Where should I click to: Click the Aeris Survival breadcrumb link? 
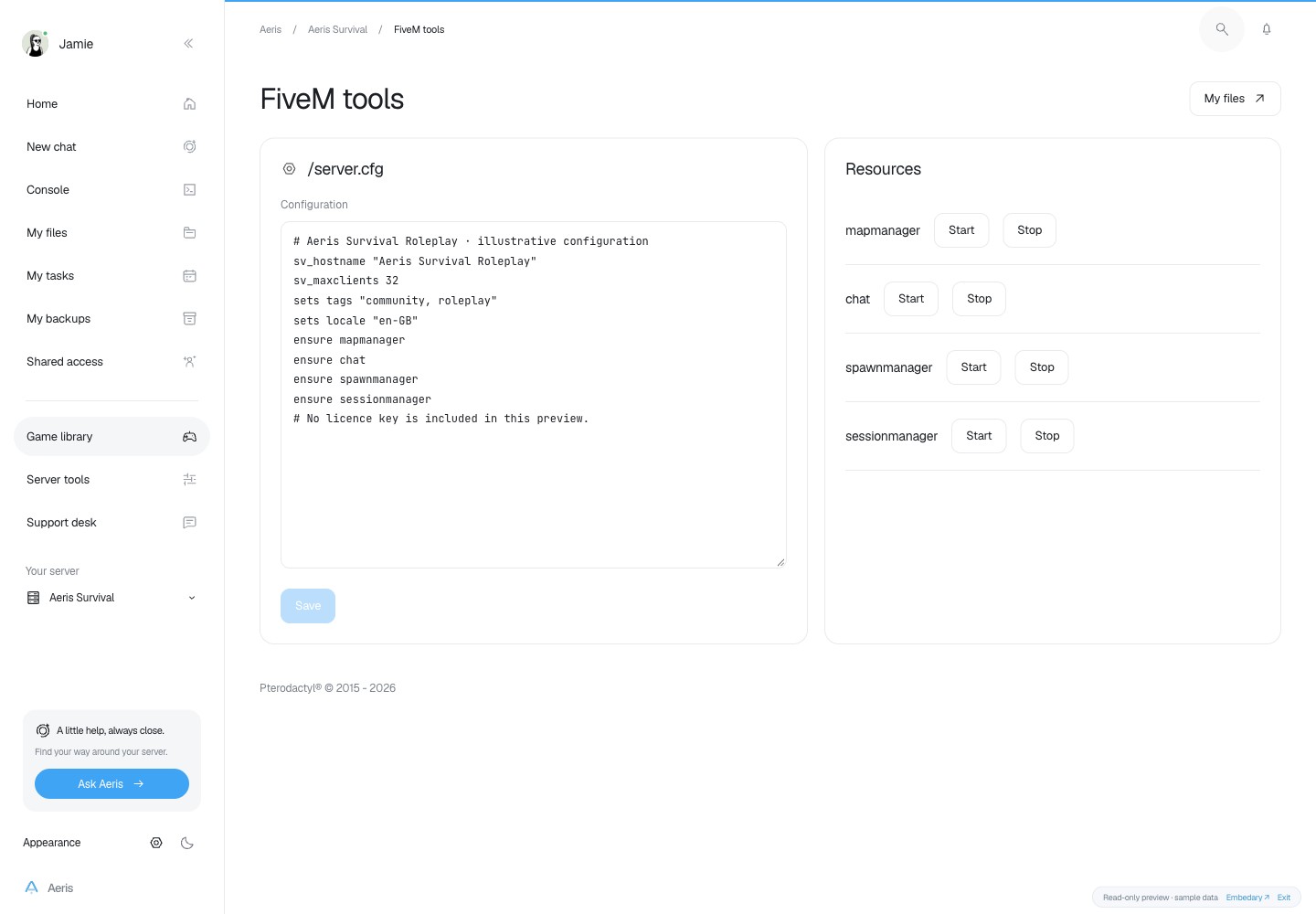337,29
